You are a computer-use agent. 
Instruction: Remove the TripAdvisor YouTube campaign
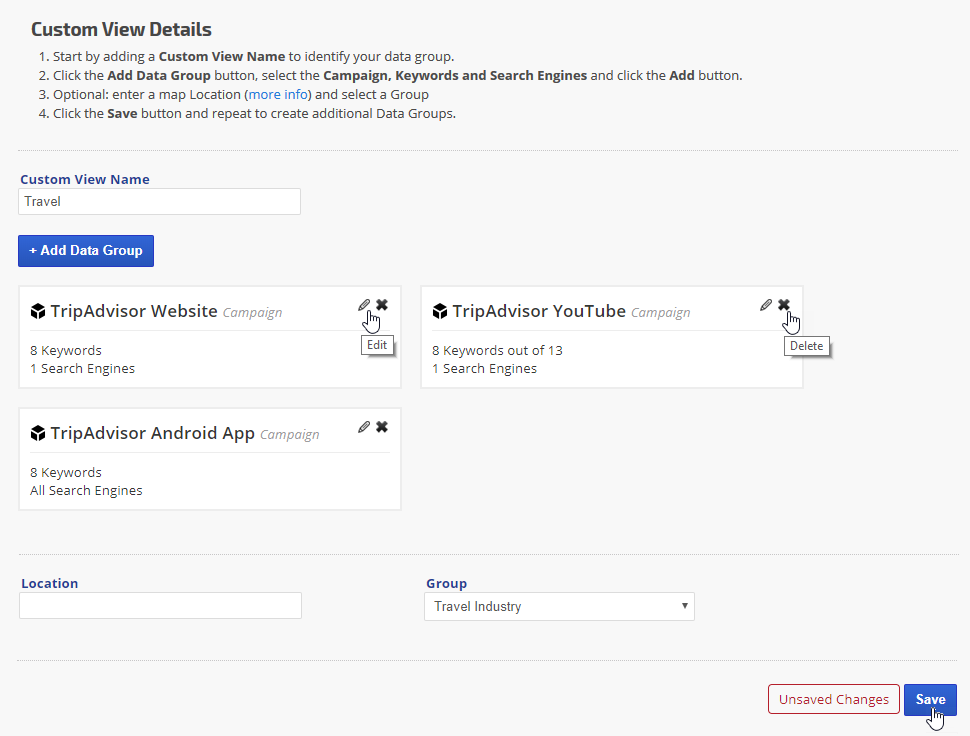(784, 305)
